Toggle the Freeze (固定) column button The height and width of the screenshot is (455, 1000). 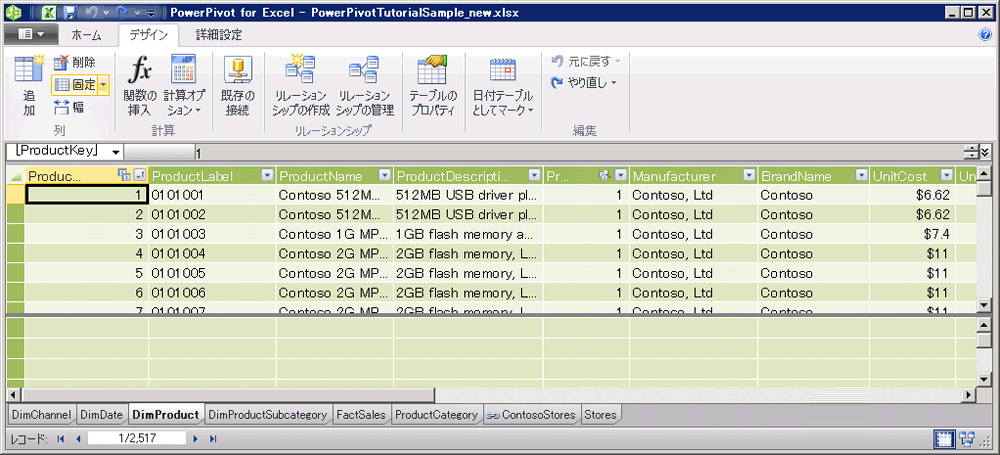(75, 85)
